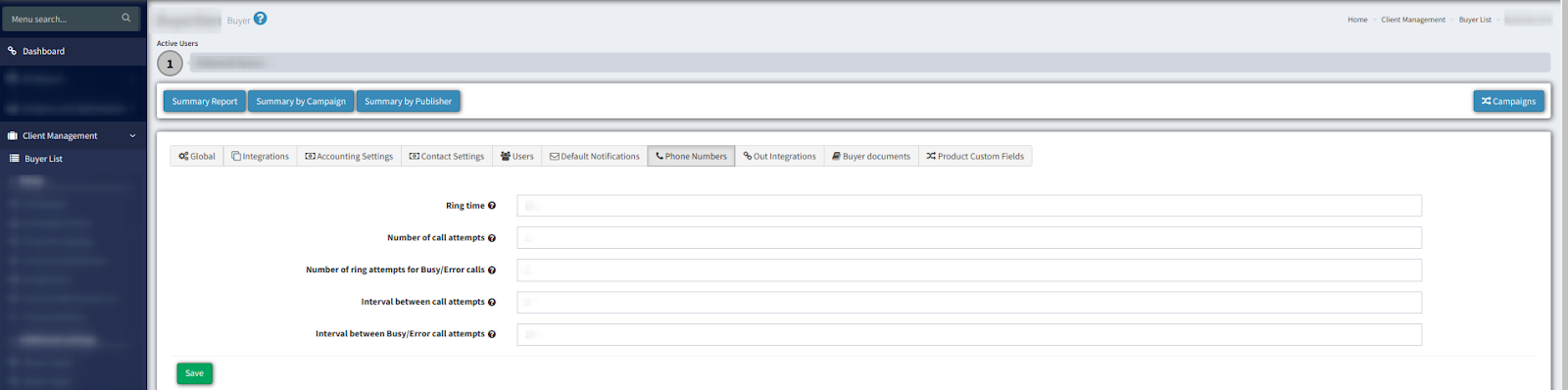Screen dimensions: 1568x390
Task: Collapse the Client Management chevron
Action: coord(132,136)
